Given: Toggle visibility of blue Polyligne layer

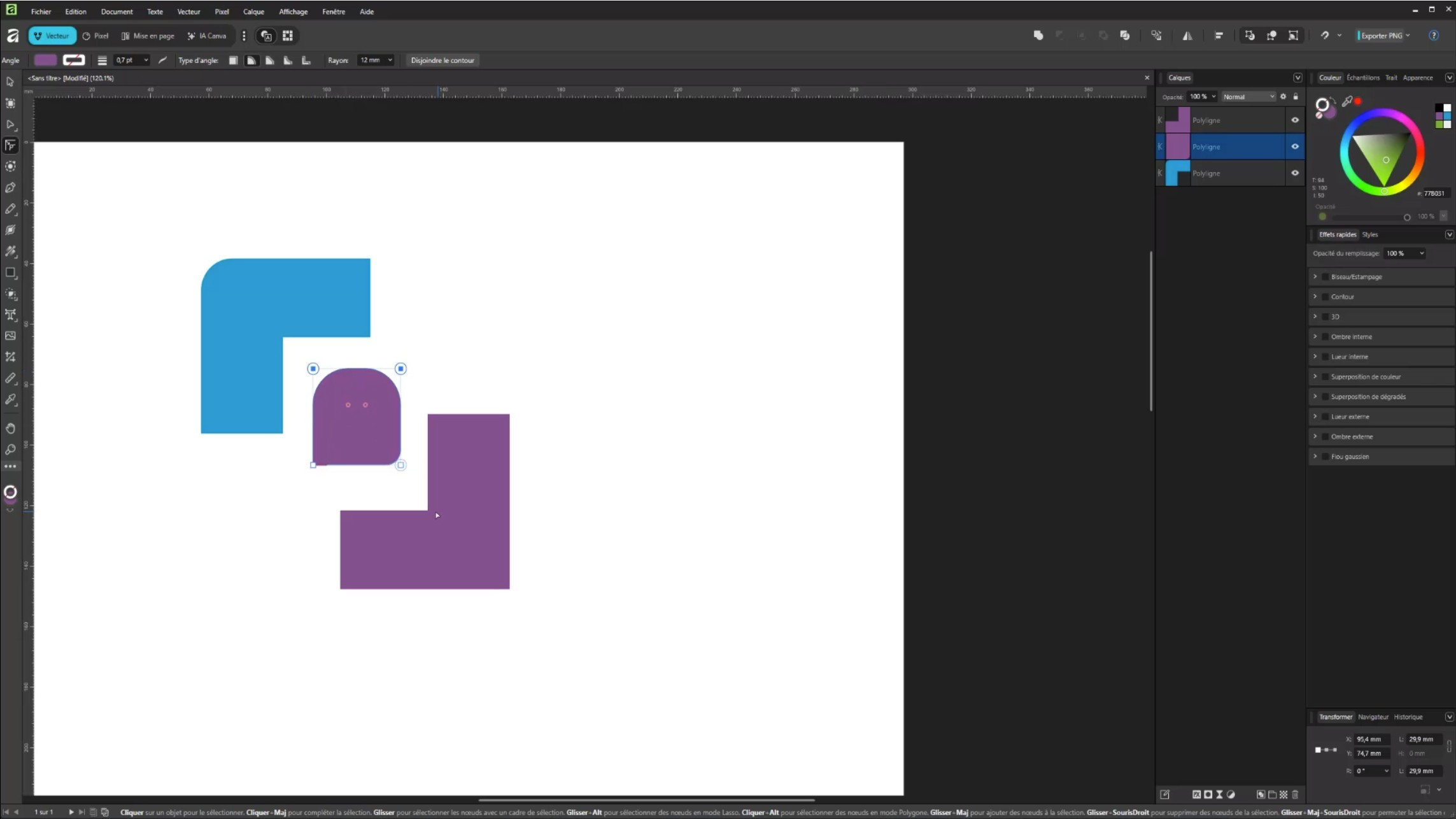Looking at the screenshot, I should click(x=1295, y=173).
